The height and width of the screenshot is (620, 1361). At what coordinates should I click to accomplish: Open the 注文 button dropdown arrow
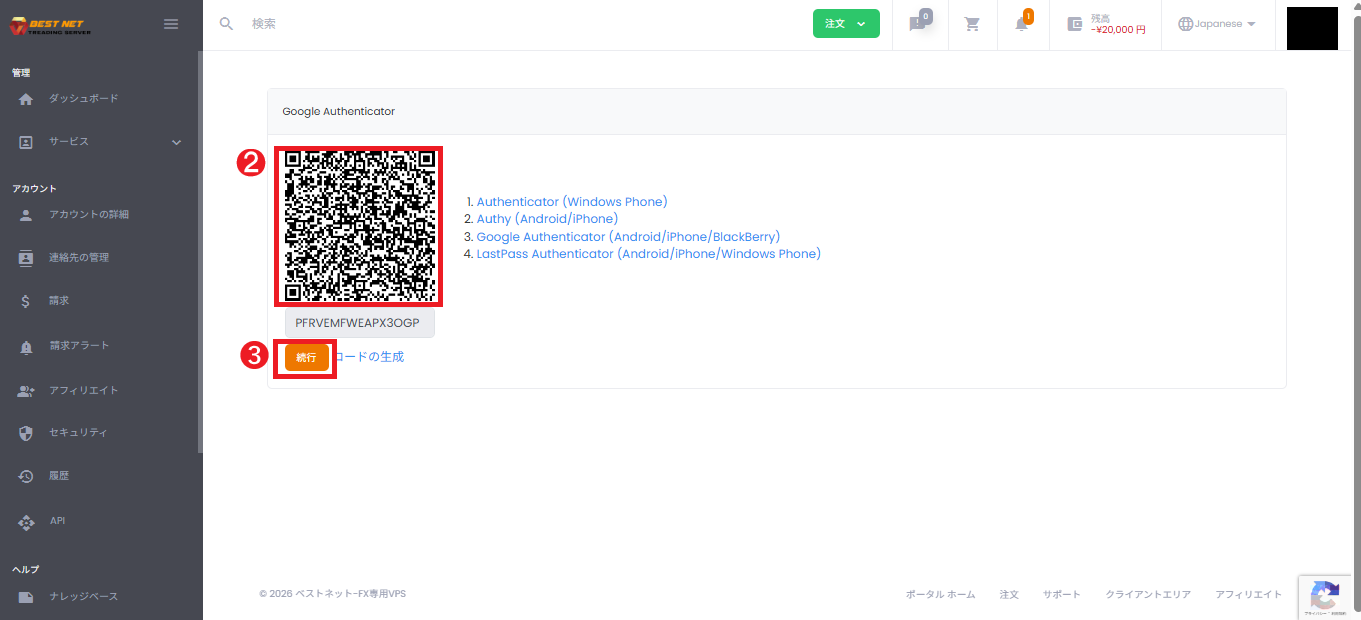(862, 23)
